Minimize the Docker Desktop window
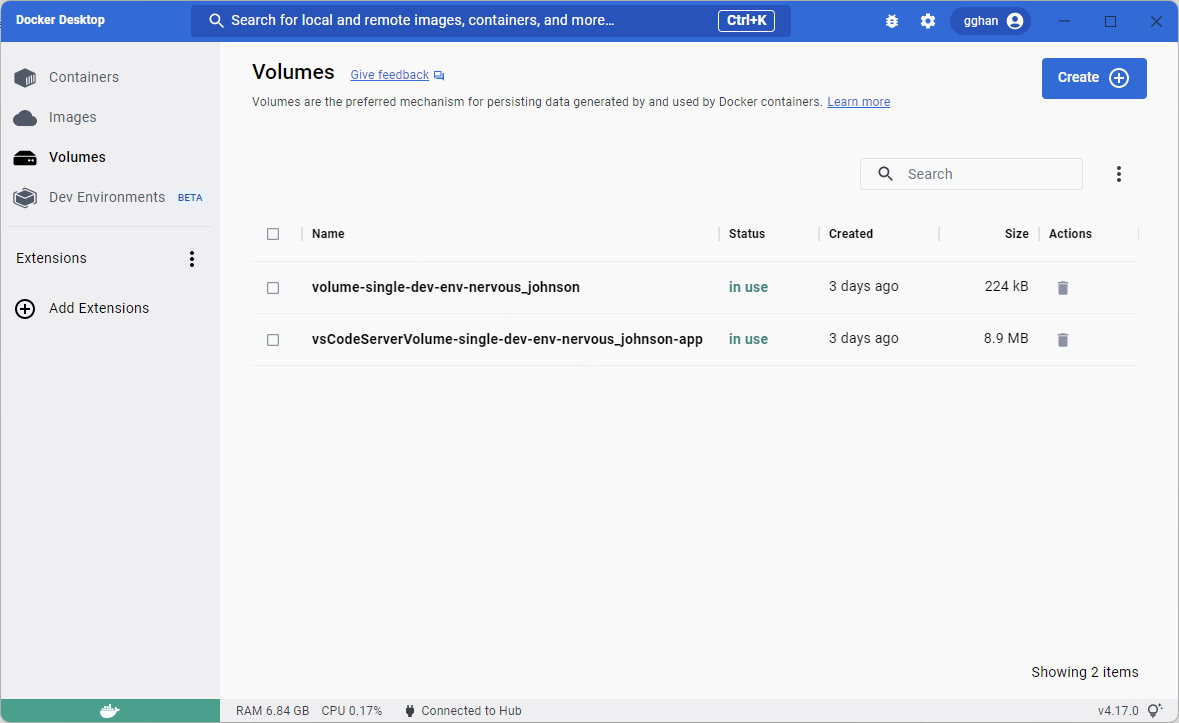The image size is (1179, 723). 1065,21
